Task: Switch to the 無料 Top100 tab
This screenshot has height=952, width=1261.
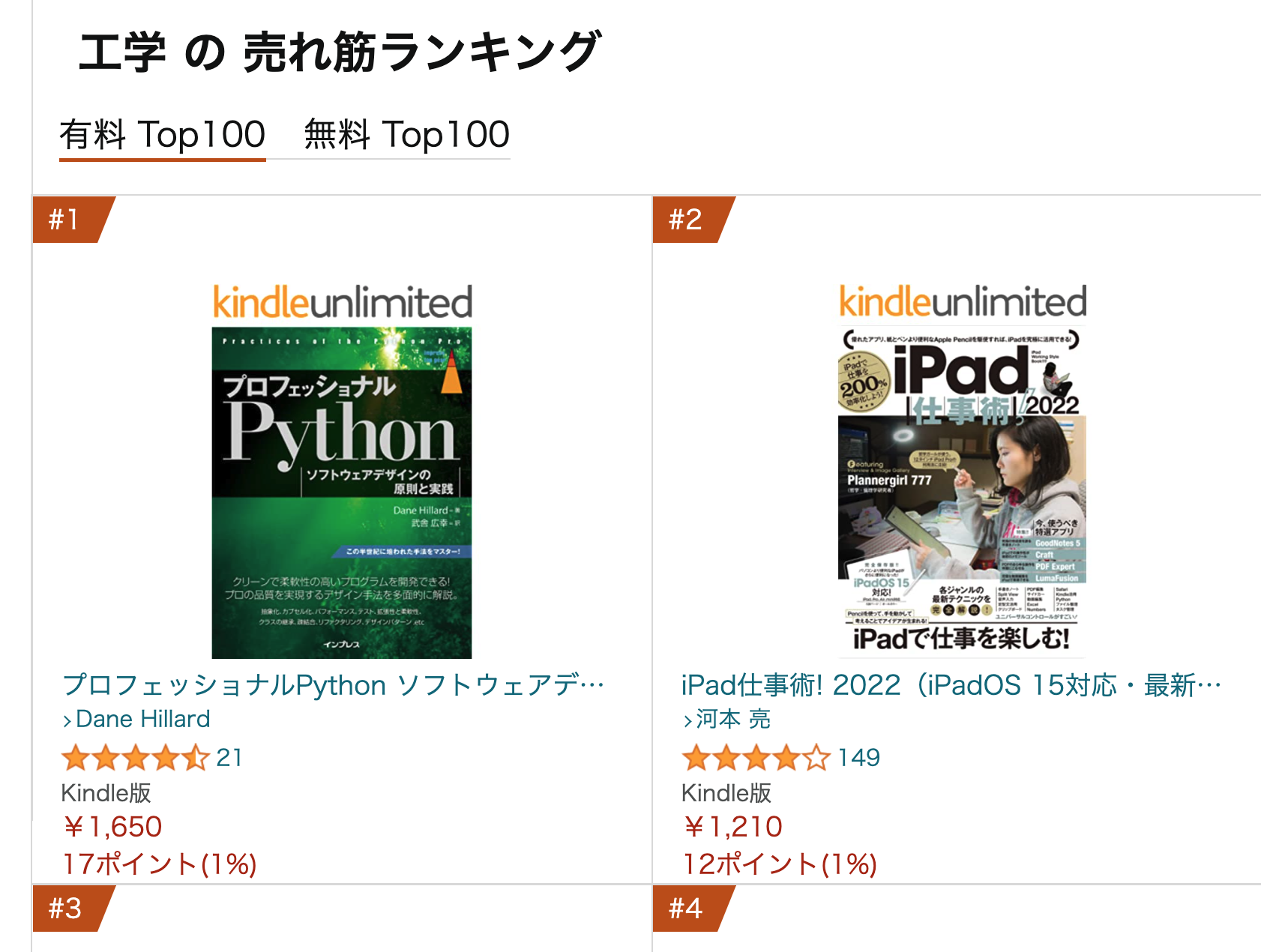Action: click(x=406, y=136)
